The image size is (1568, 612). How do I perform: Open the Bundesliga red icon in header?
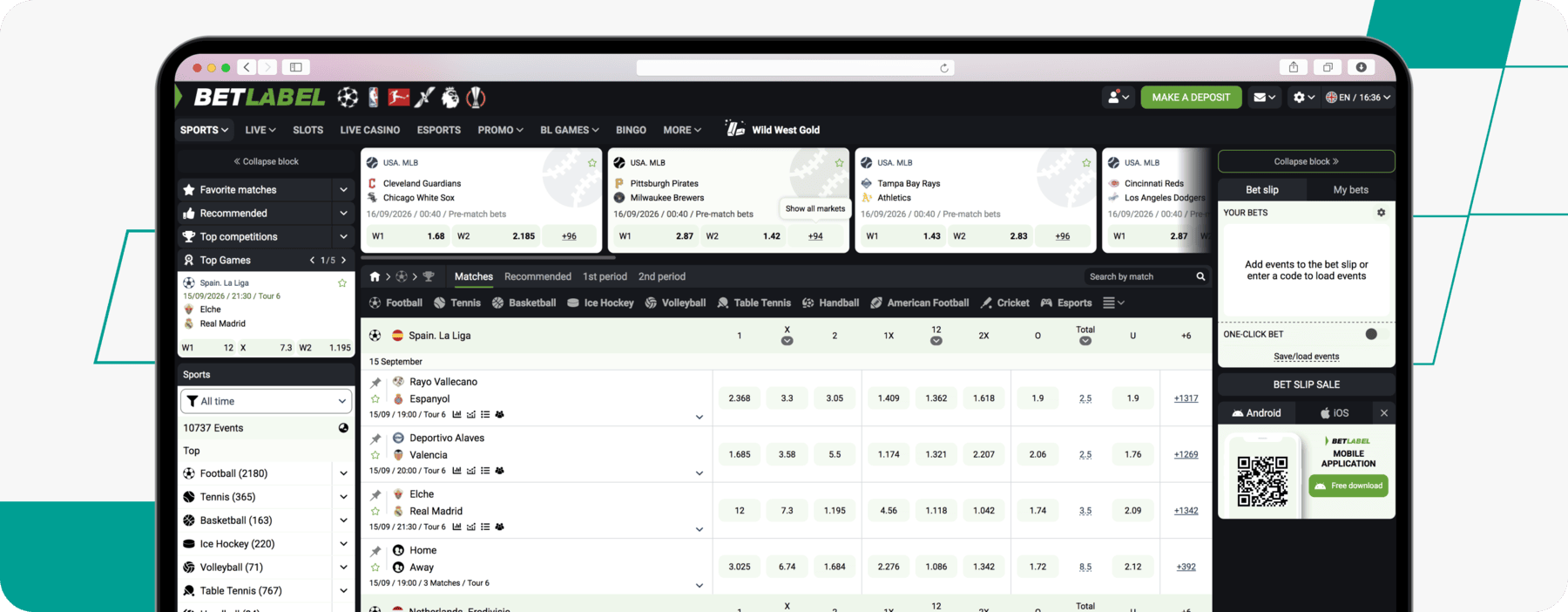point(398,98)
